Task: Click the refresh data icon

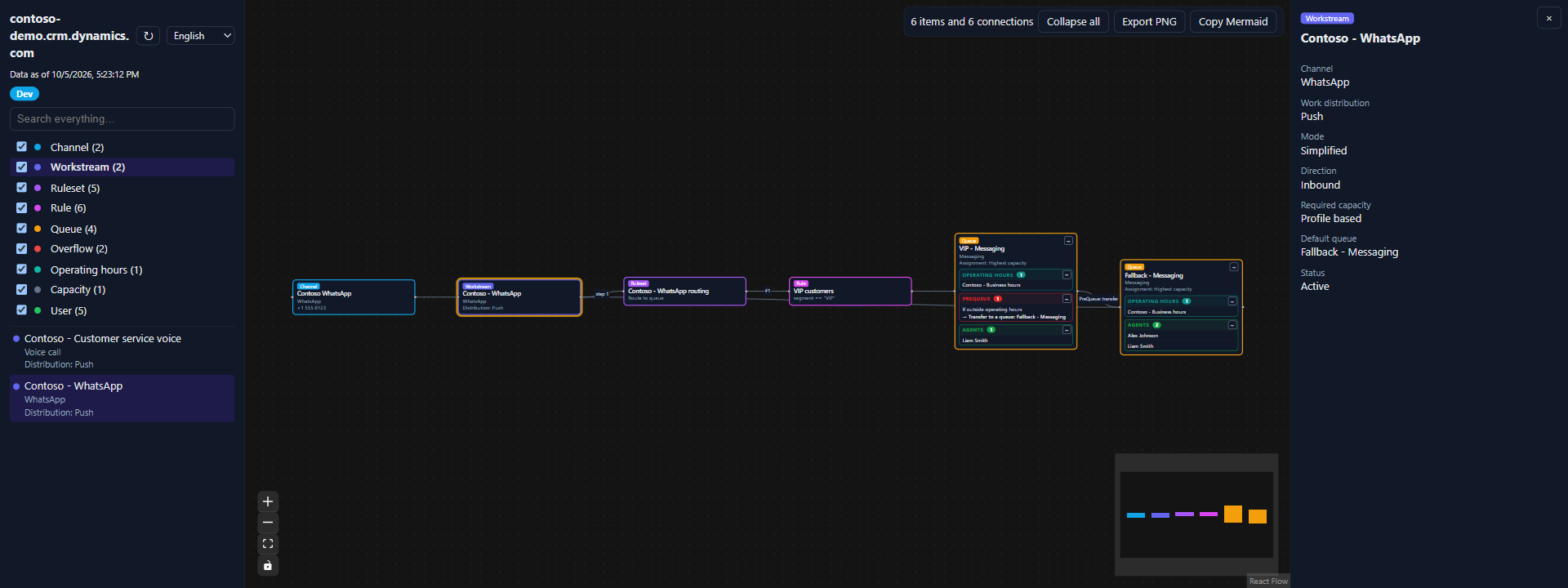Action: coord(148,36)
